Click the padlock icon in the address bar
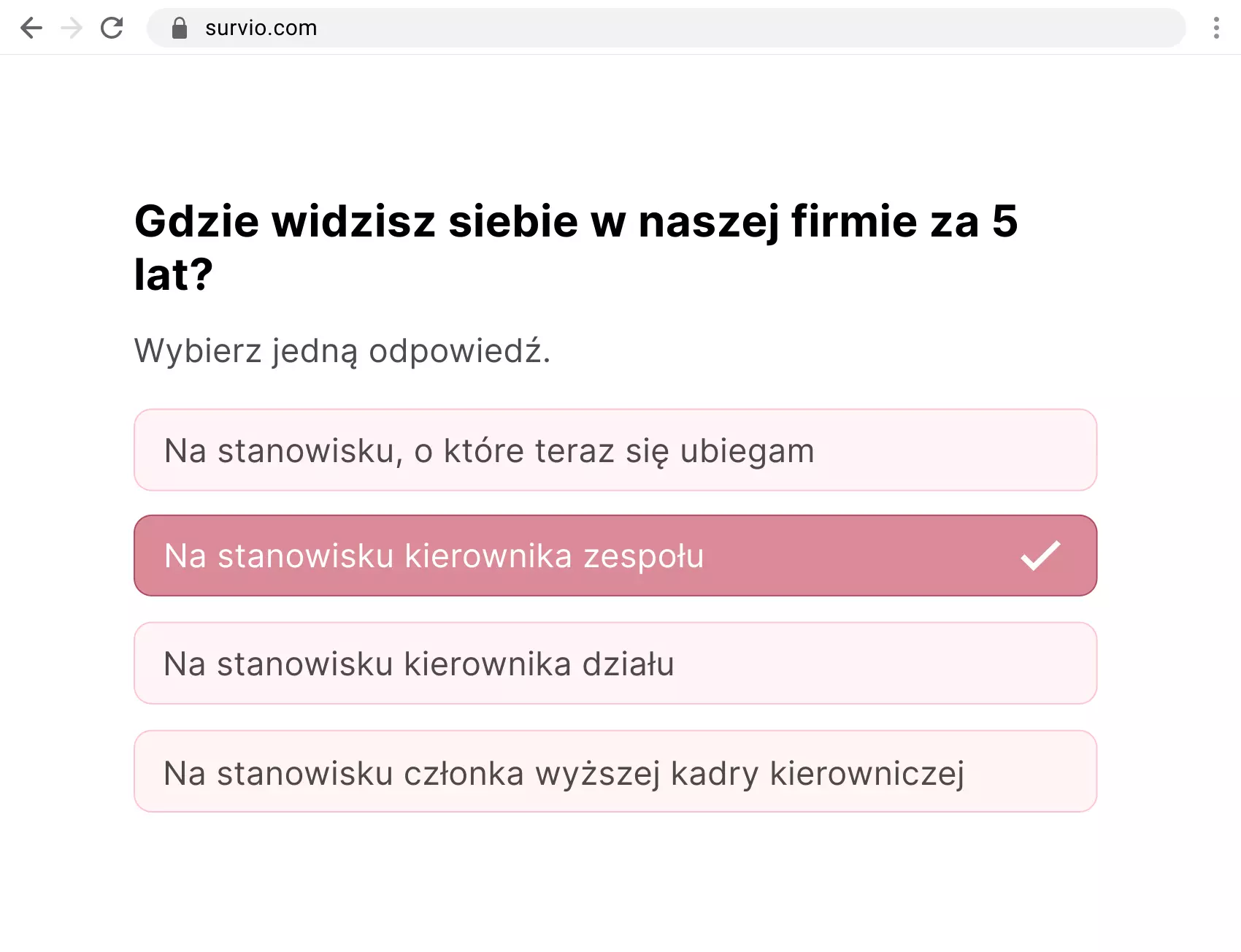Screen dimensions: 1241x952 click(x=179, y=27)
